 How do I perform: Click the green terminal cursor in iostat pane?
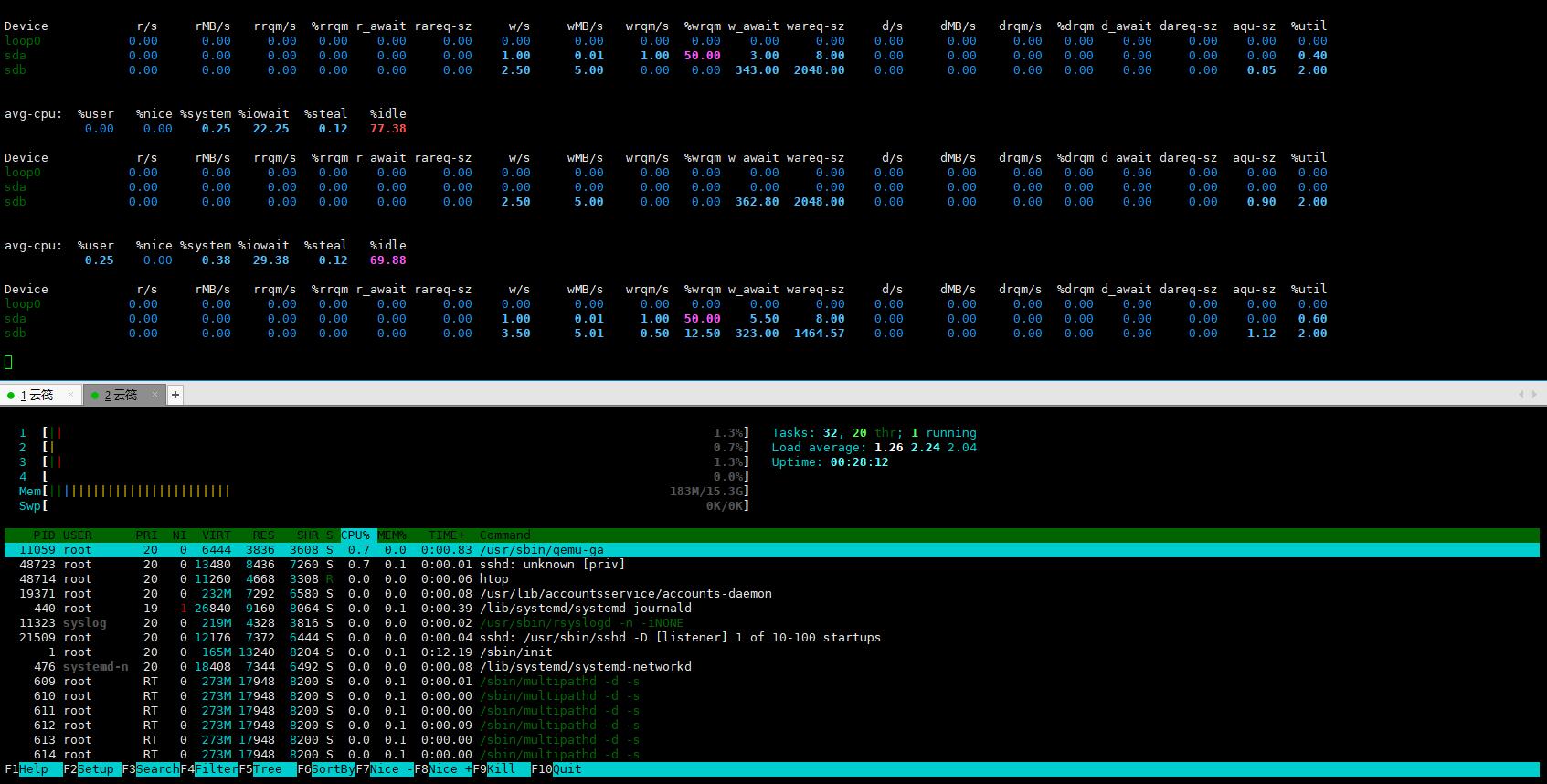coord(8,363)
